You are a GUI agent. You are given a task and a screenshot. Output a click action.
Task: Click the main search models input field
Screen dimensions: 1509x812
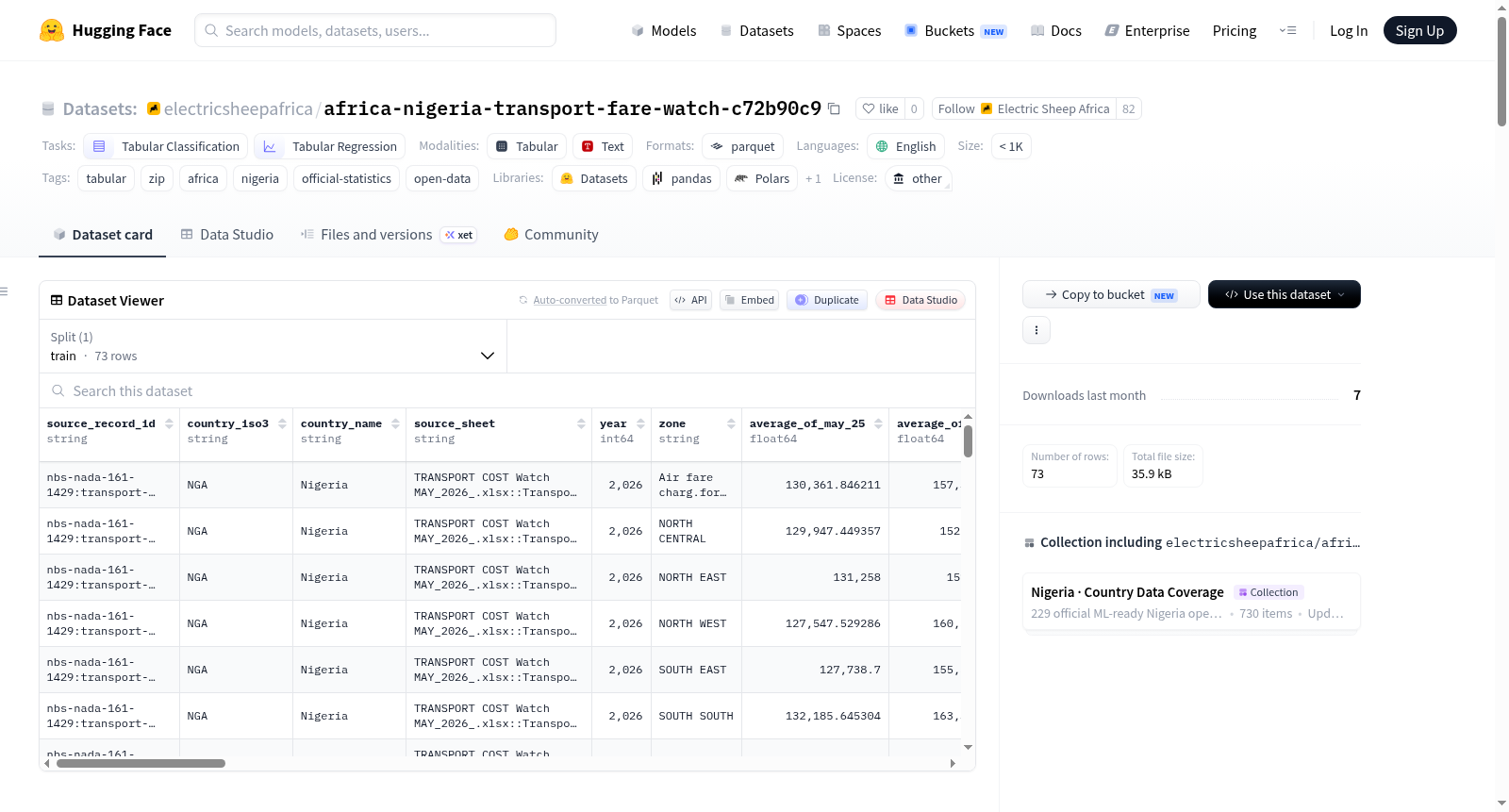(375, 30)
